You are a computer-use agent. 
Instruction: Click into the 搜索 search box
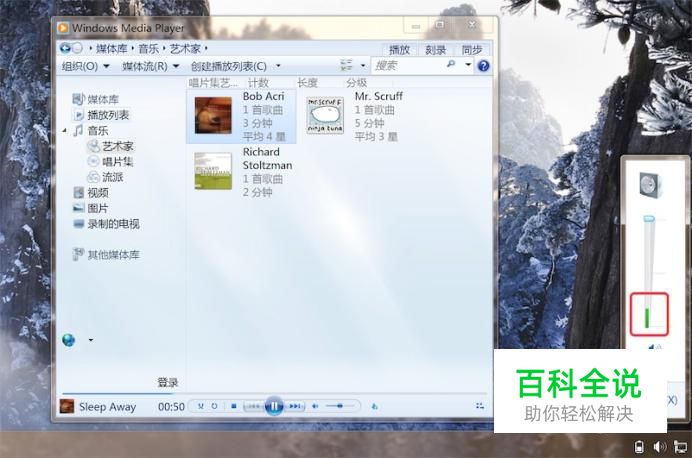point(408,66)
